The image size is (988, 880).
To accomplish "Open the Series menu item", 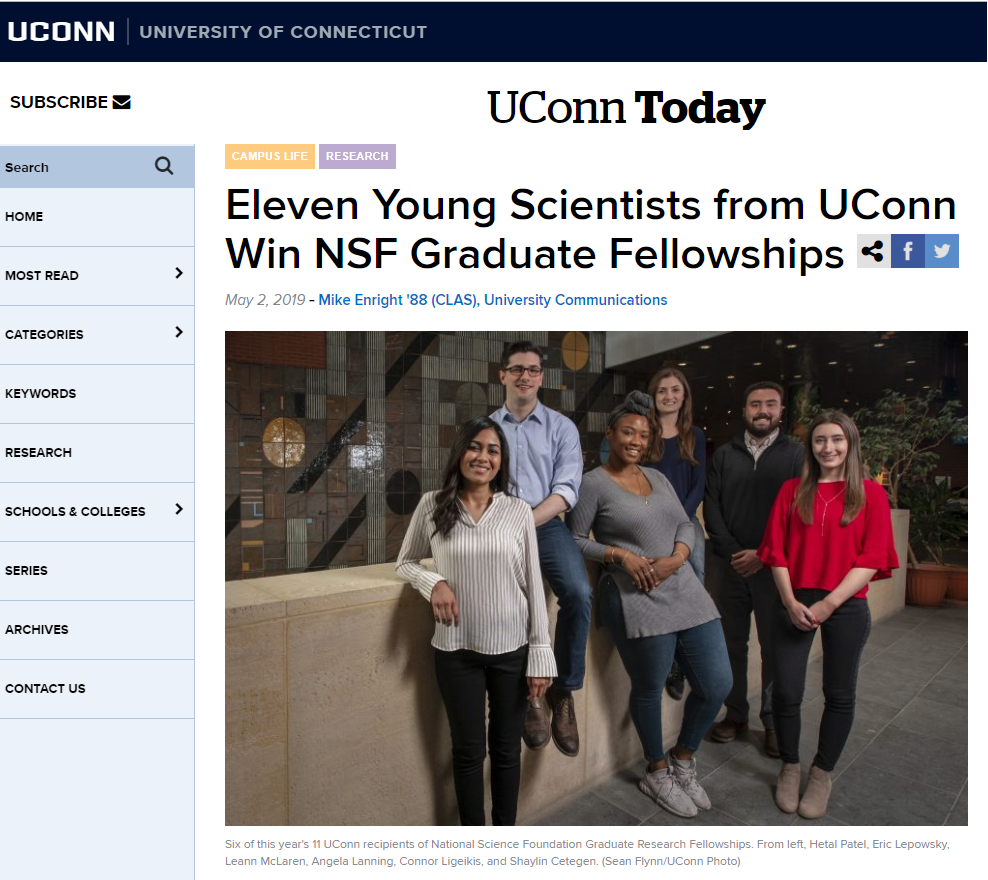I will click(26, 570).
